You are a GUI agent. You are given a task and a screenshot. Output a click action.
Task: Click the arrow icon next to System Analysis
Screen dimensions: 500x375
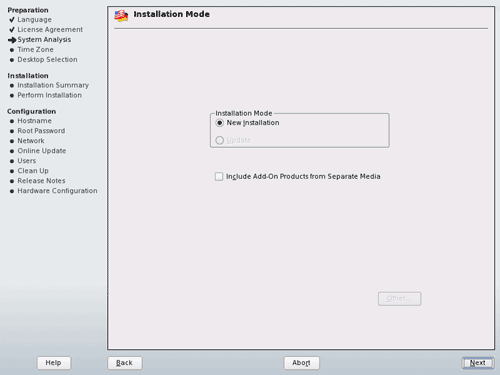tap(12, 40)
